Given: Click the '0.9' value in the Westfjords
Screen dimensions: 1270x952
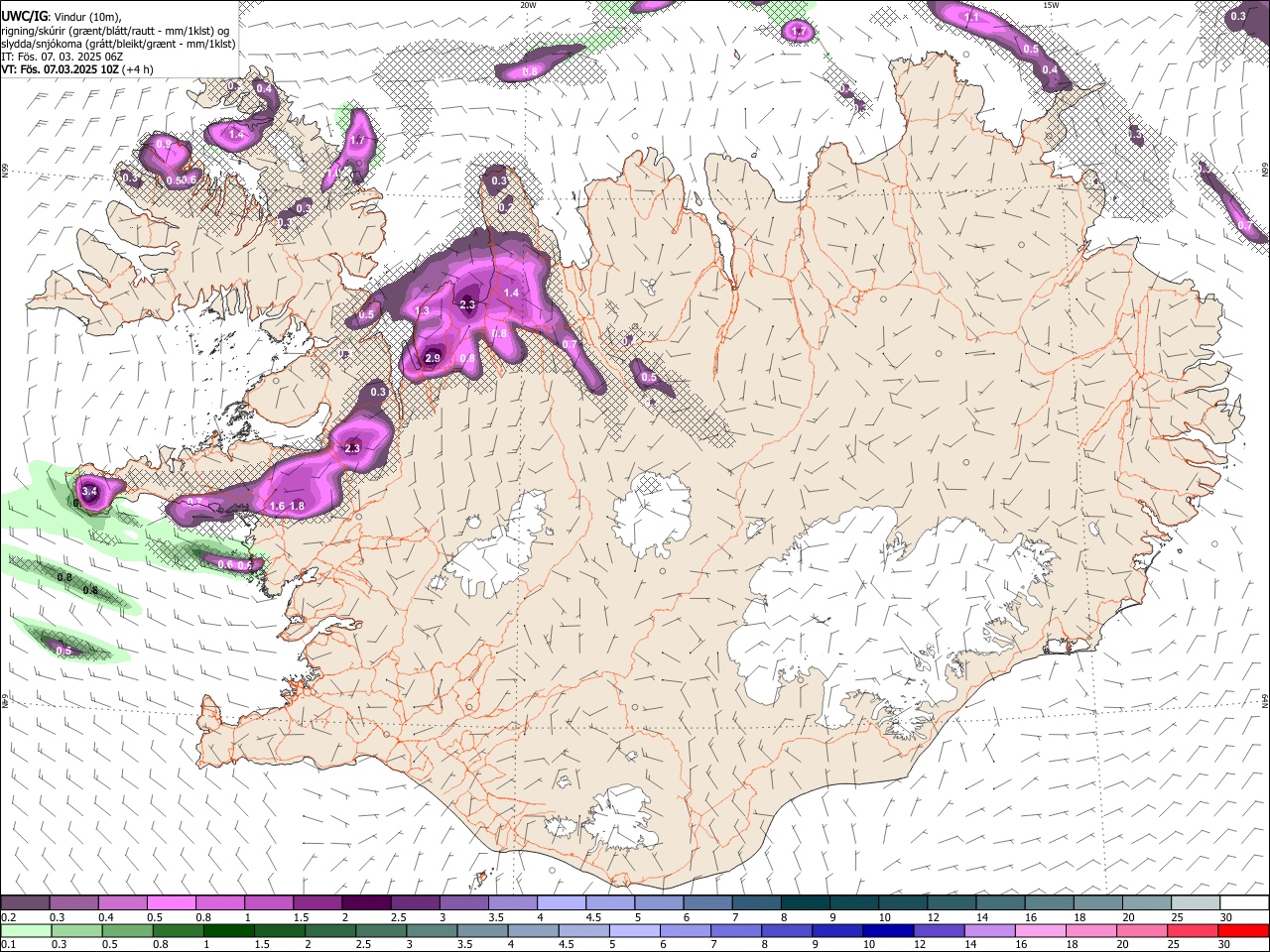Looking at the screenshot, I should pos(165,145).
